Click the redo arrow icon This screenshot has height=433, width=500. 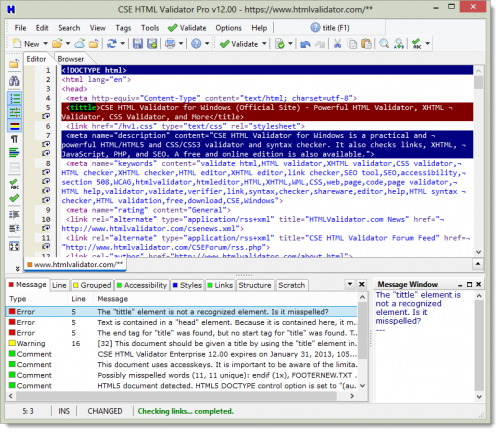click(320, 43)
